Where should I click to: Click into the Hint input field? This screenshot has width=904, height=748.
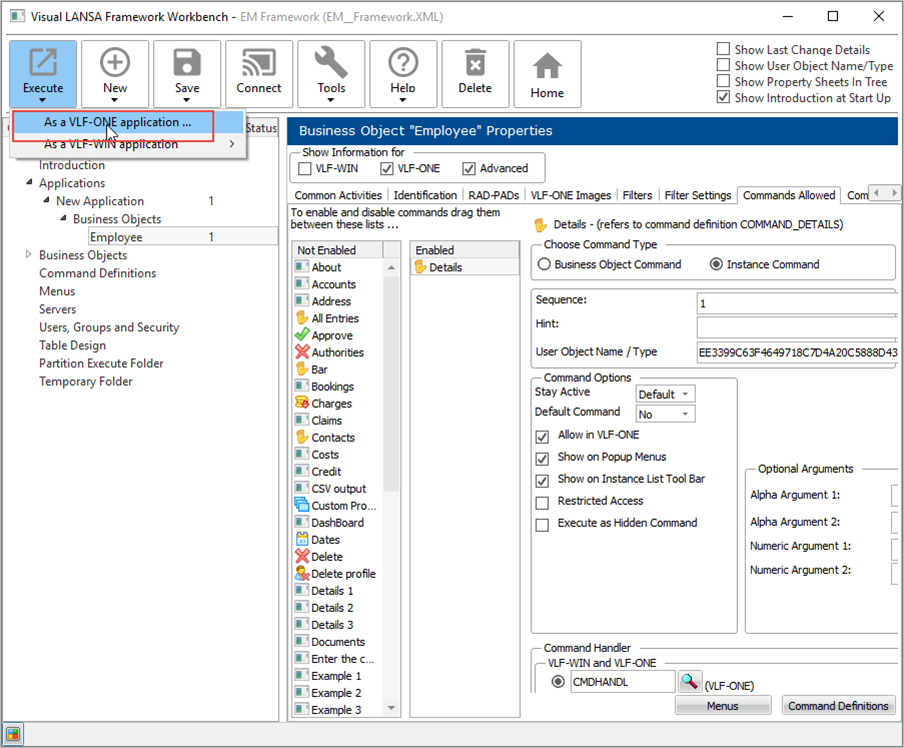coord(795,327)
